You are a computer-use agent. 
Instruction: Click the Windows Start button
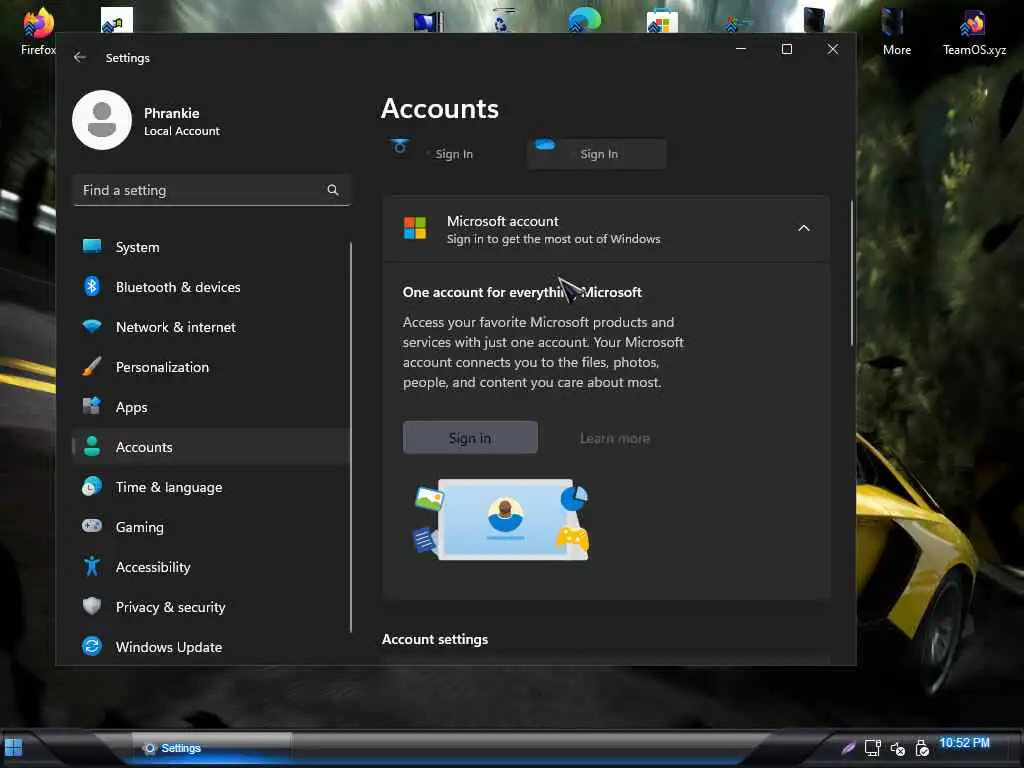(x=14, y=746)
